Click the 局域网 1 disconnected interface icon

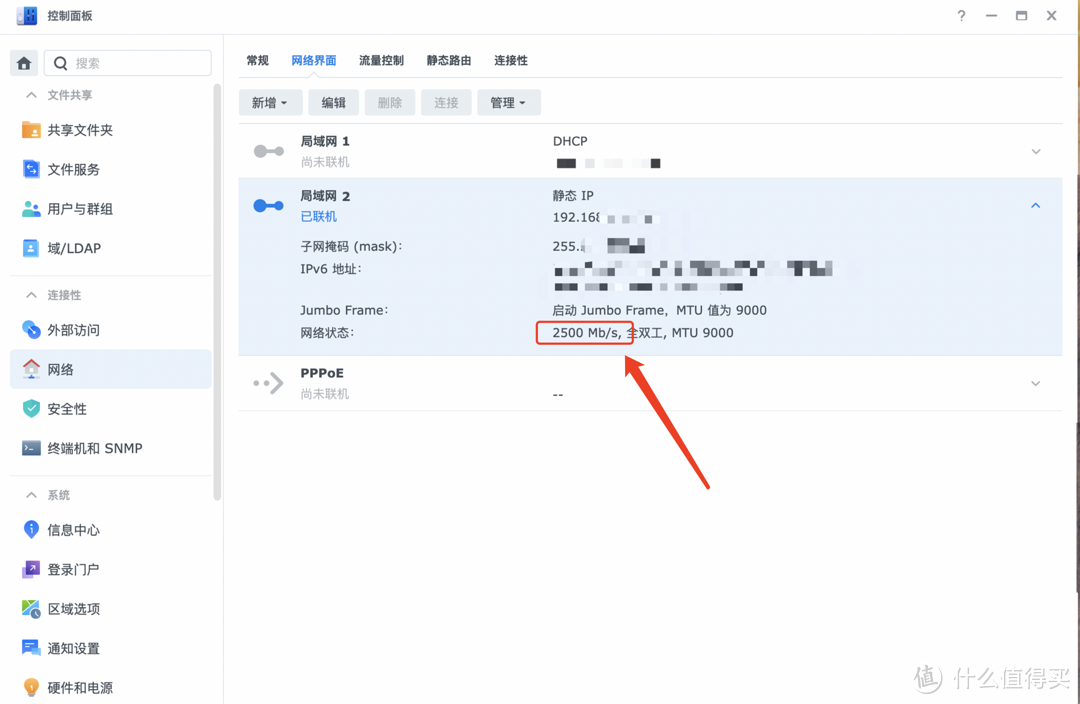coord(269,151)
